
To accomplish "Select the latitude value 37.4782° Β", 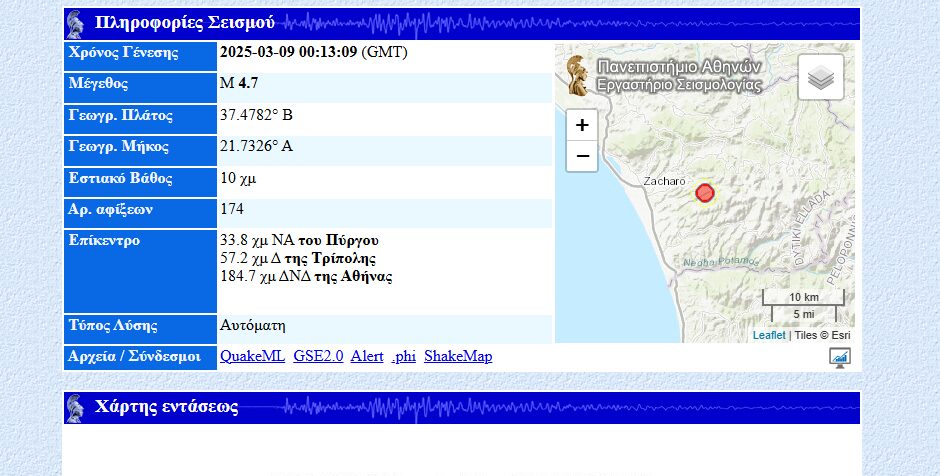I will tap(256, 115).
